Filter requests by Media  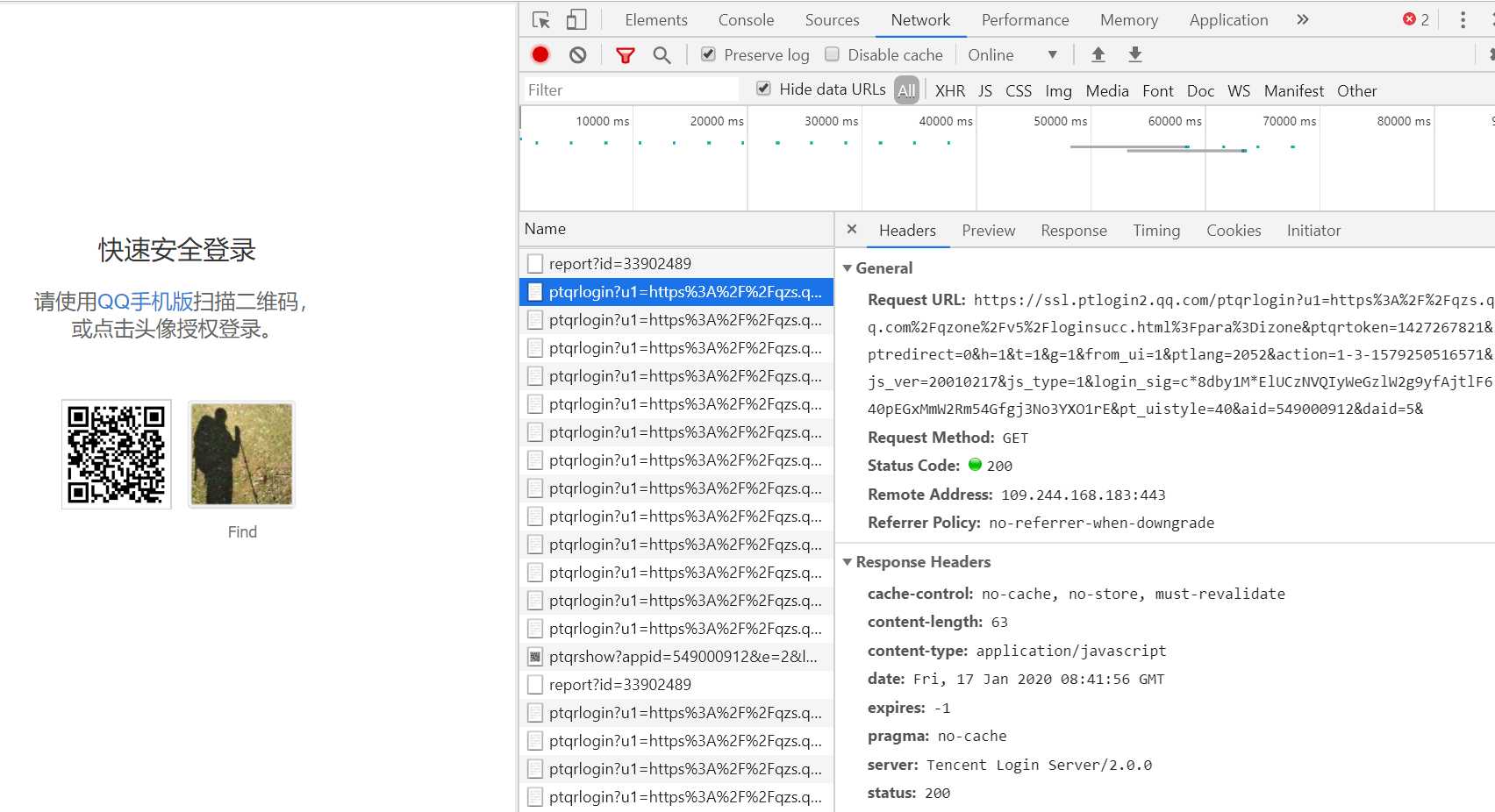click(x=1107, y=90)
